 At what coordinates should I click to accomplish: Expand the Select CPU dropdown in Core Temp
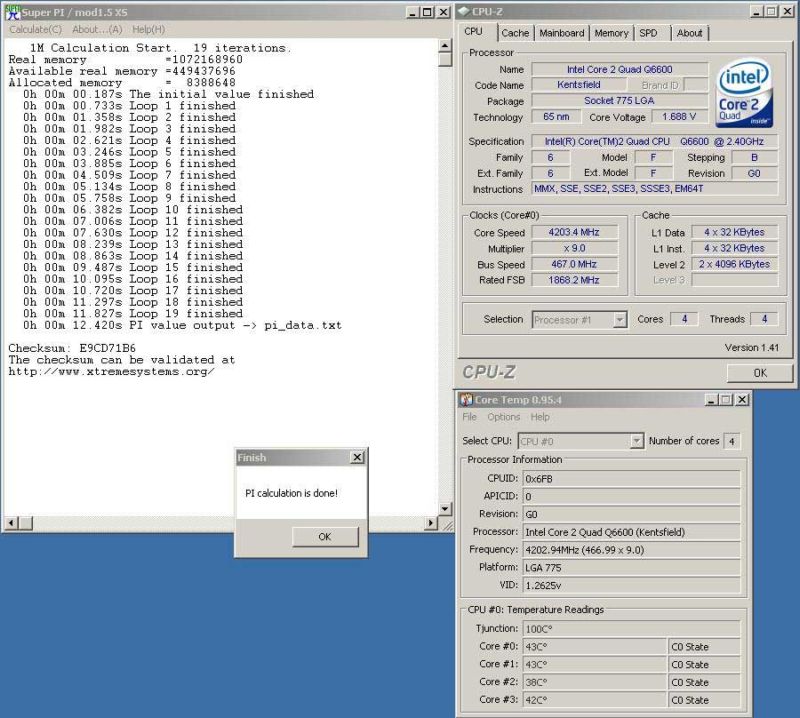pos(636,441)
